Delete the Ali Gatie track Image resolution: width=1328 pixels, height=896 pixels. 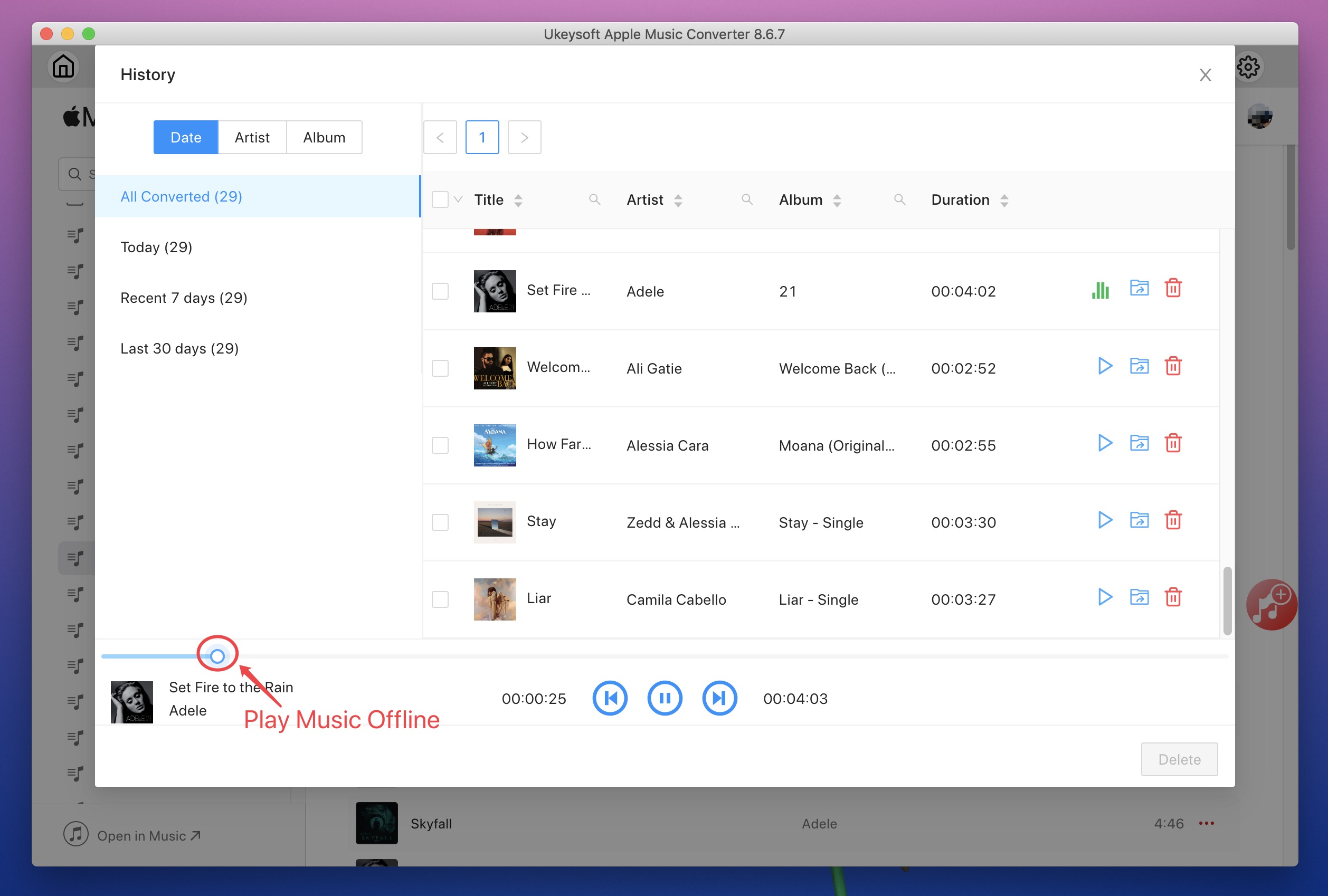(x=1173, y=366)
